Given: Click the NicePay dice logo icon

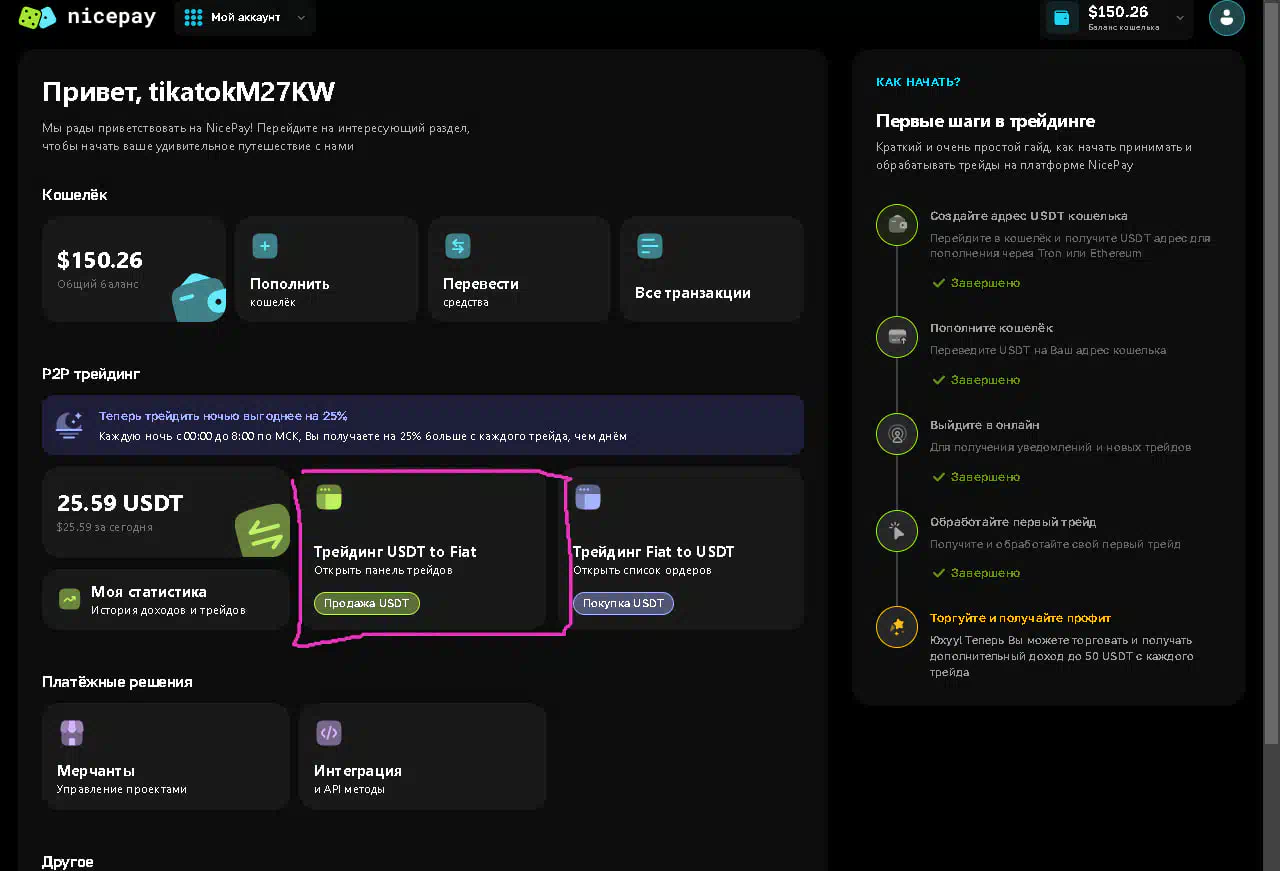Looking at the screenshot, I should (x=38, y=18).
